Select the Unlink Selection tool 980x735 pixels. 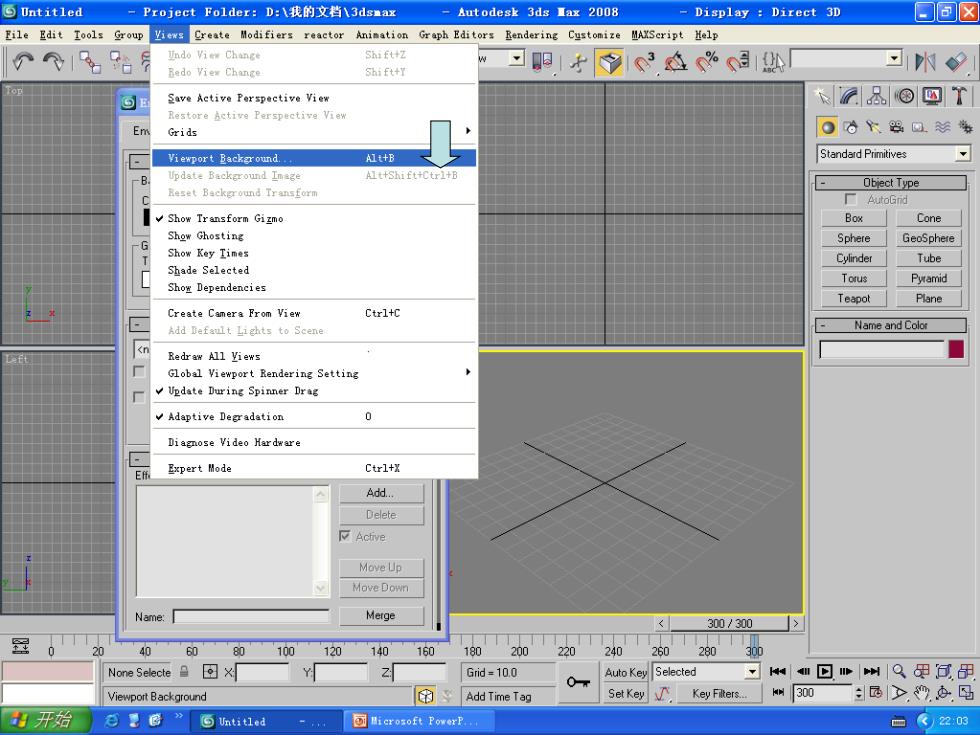click(x=121, y=62)
